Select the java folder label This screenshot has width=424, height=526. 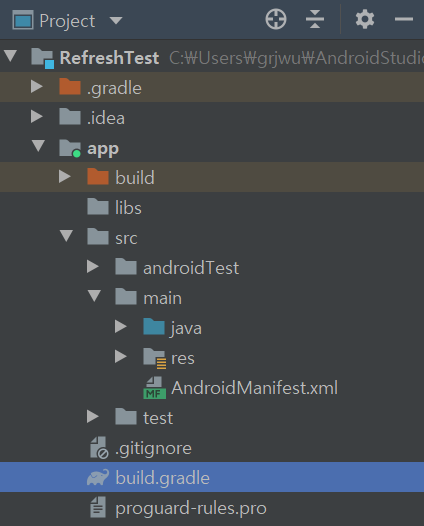click(186, 328)
